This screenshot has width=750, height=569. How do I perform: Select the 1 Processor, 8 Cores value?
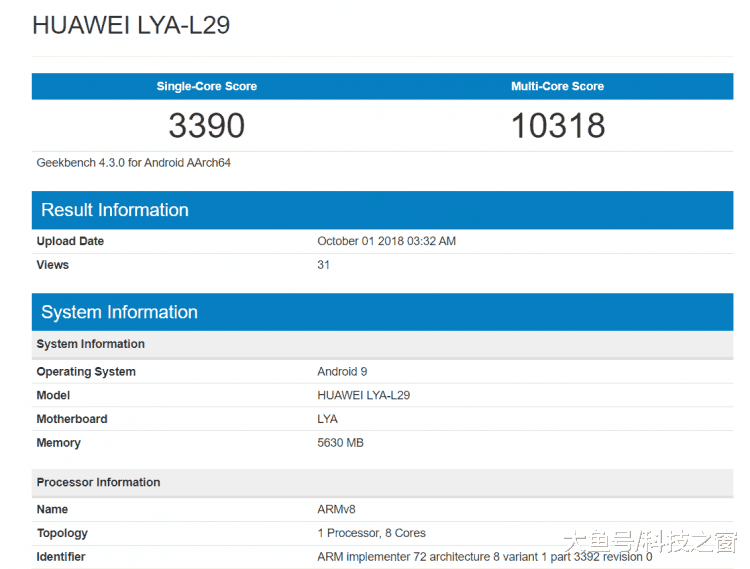click(372, 533)
